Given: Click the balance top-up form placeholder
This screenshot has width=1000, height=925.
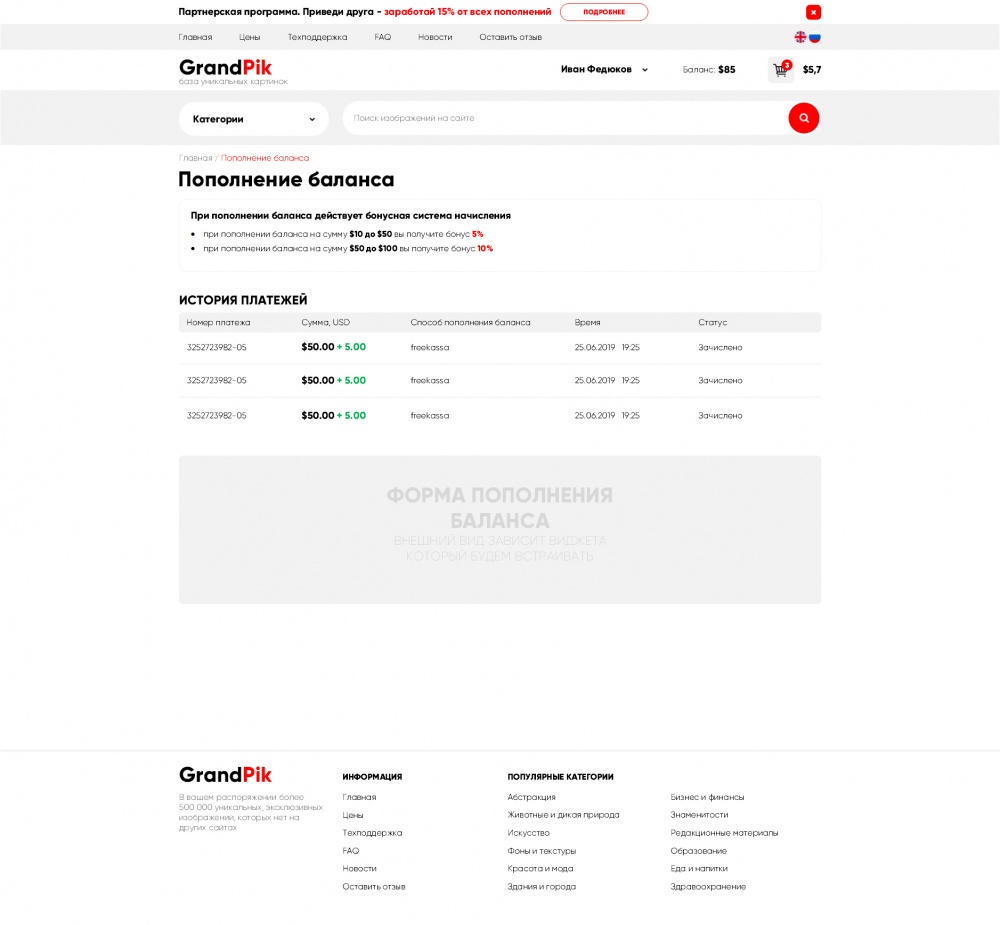Looking at the screenshot, I should point(500,530).
